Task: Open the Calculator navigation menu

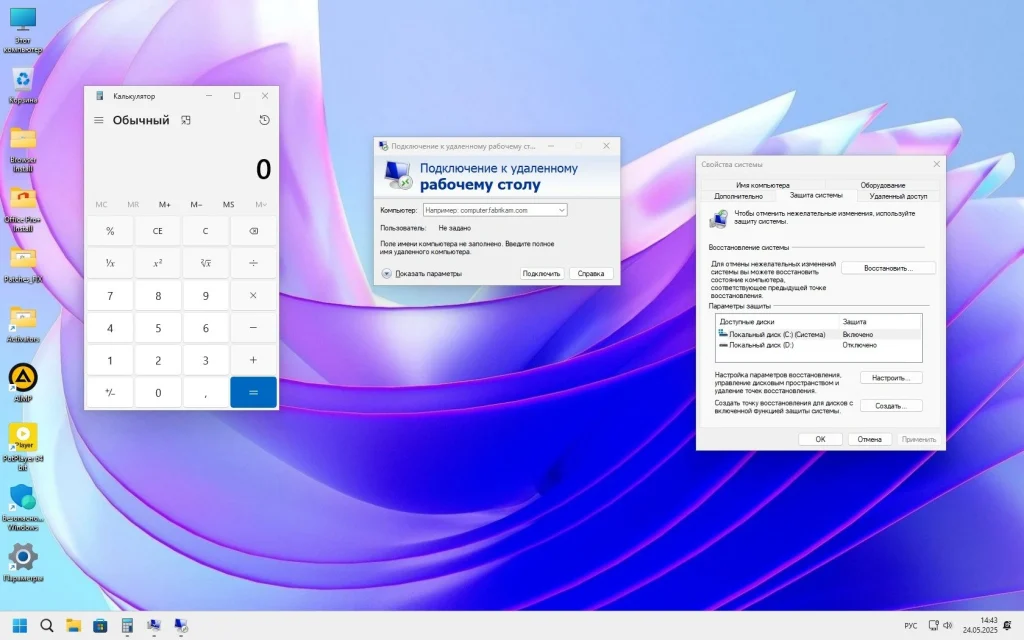Action: pos(99,119)
